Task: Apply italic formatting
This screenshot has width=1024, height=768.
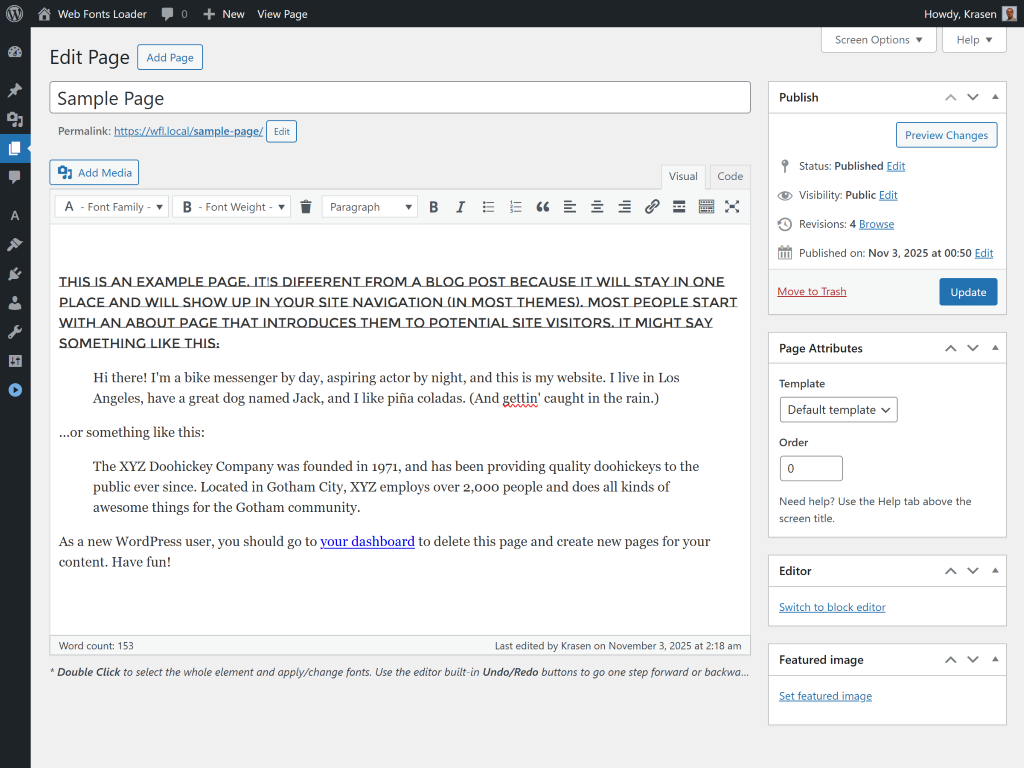Action: pyautogui.click(x=460, y=207)
